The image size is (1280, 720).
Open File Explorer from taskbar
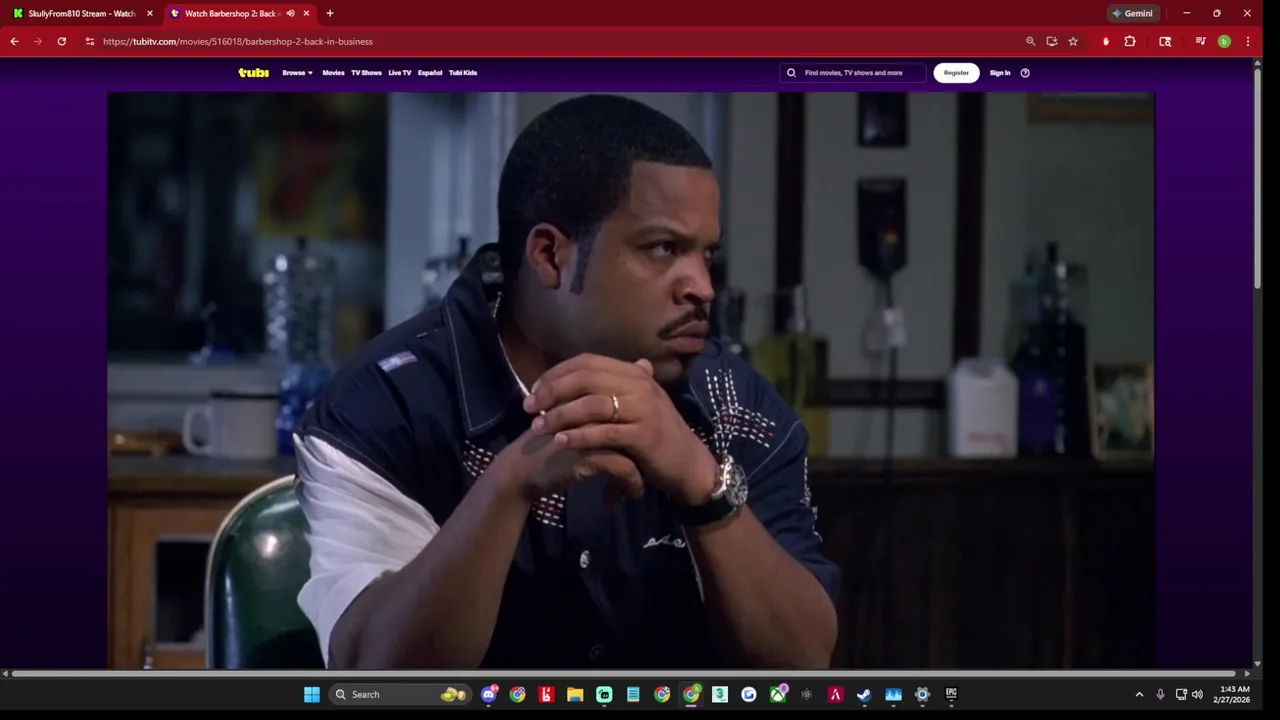(575, 694)
